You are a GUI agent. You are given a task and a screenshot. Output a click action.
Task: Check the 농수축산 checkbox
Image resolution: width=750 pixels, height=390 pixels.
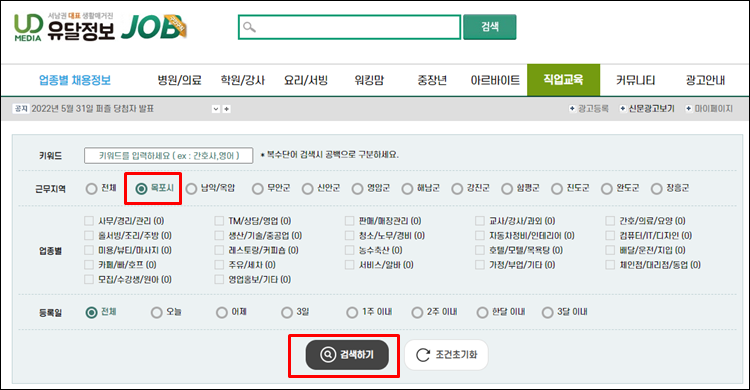click(350, 250)
